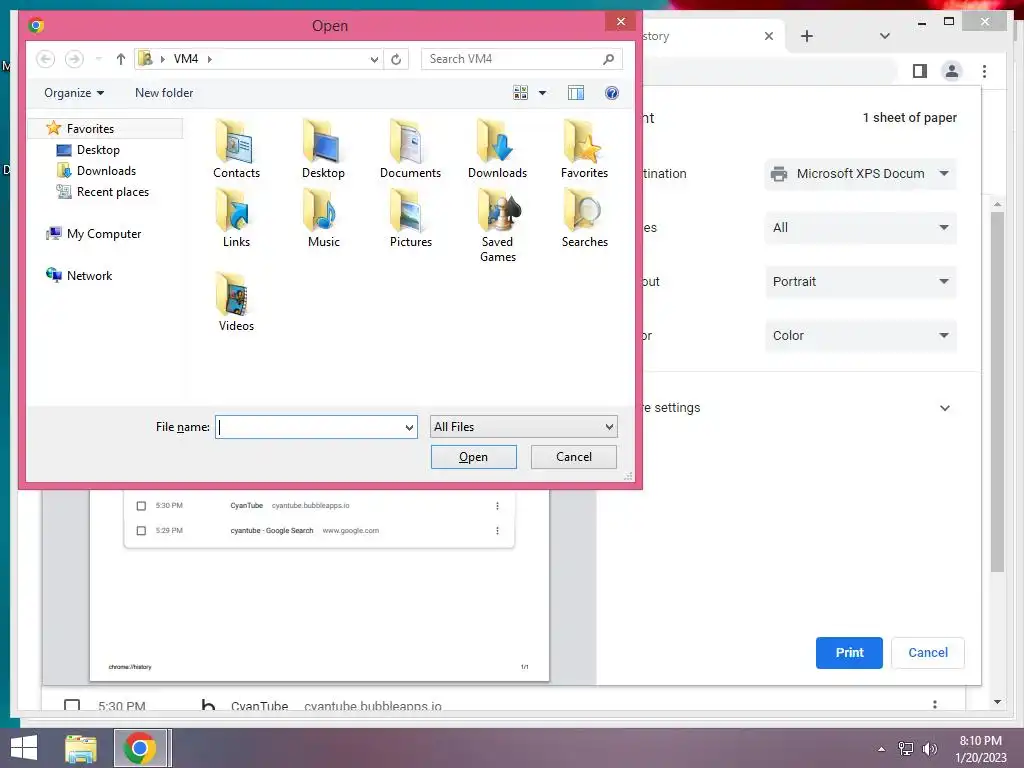Open the Videos folder
Image resolution: width=1024 pixels, height=768 pixels.
click(236, 302)
